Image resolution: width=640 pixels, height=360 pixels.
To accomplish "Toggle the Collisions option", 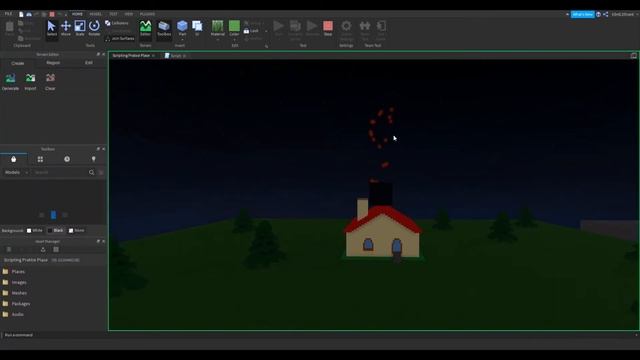I will pos(117,23).
